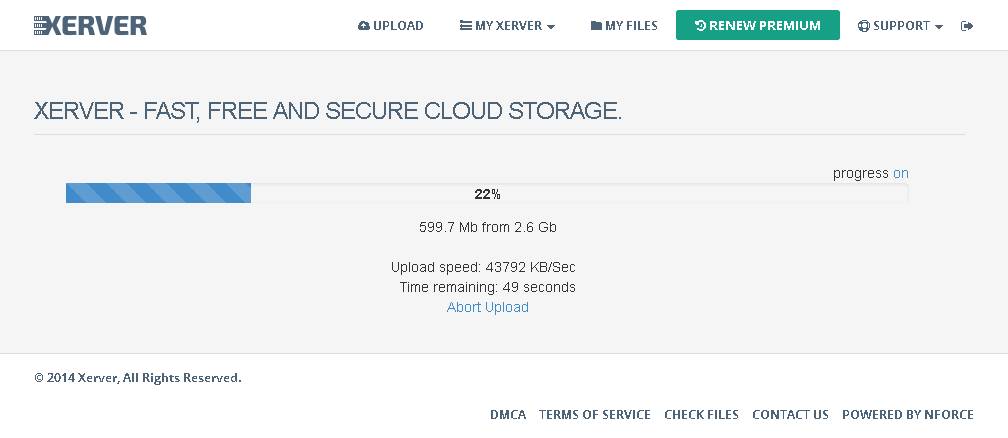Screen dimensions: 1008x438
Task: Open the Contact Us footer link
Action: [x=790, y=414]
